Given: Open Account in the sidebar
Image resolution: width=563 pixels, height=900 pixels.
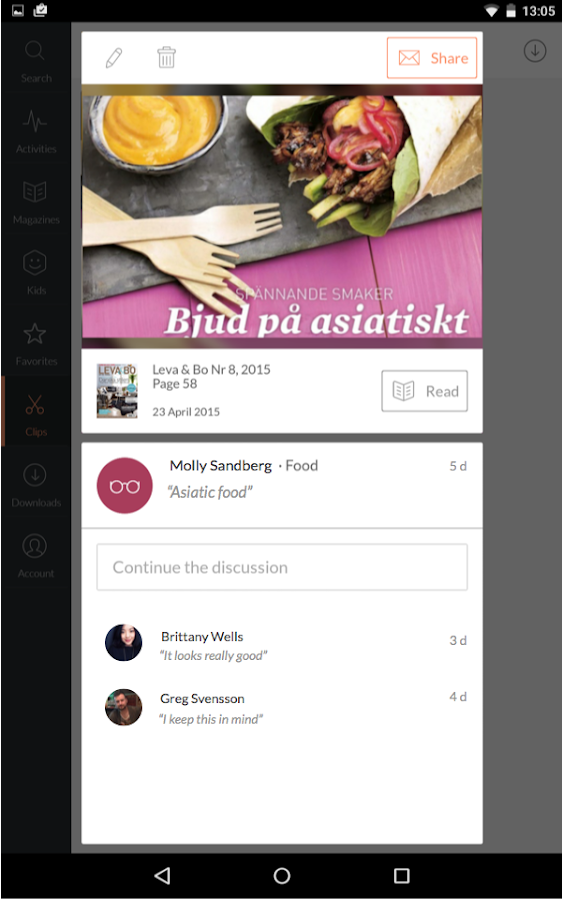Looking at the screenshot, I should click(x=36, y=556).
